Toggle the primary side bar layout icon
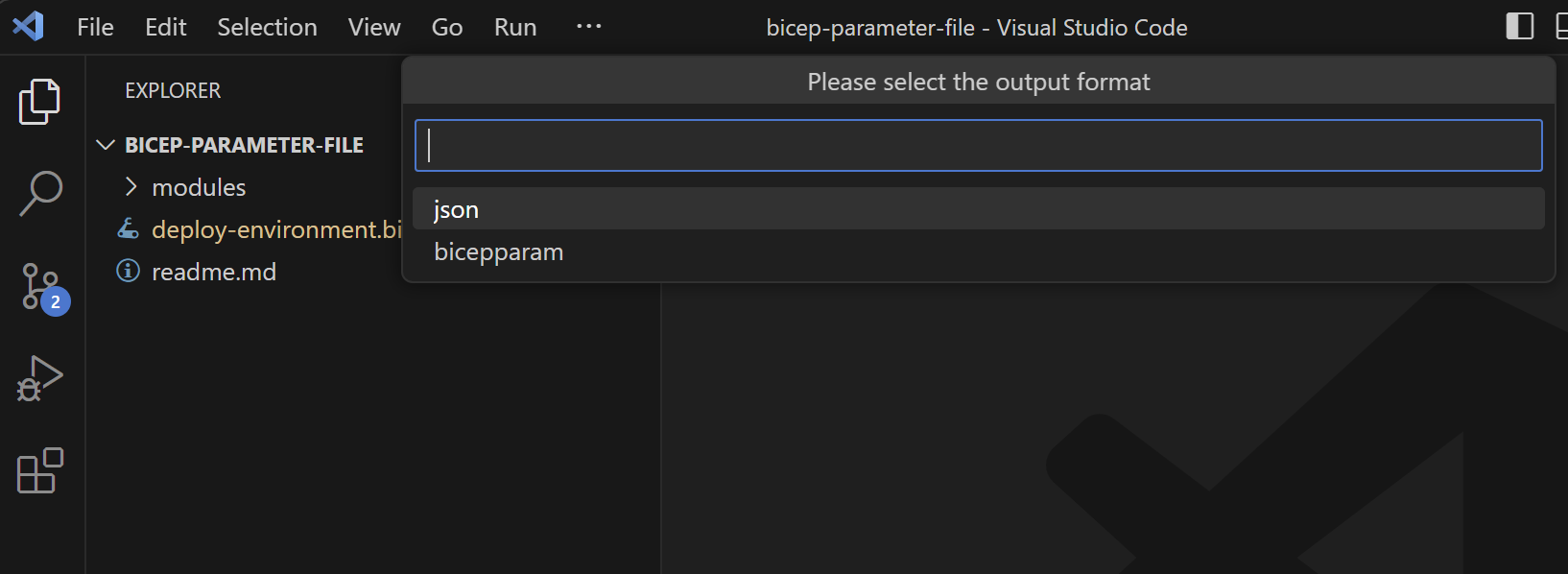The width and height of the screenshot is (1568, 574). pos(1520,26)
